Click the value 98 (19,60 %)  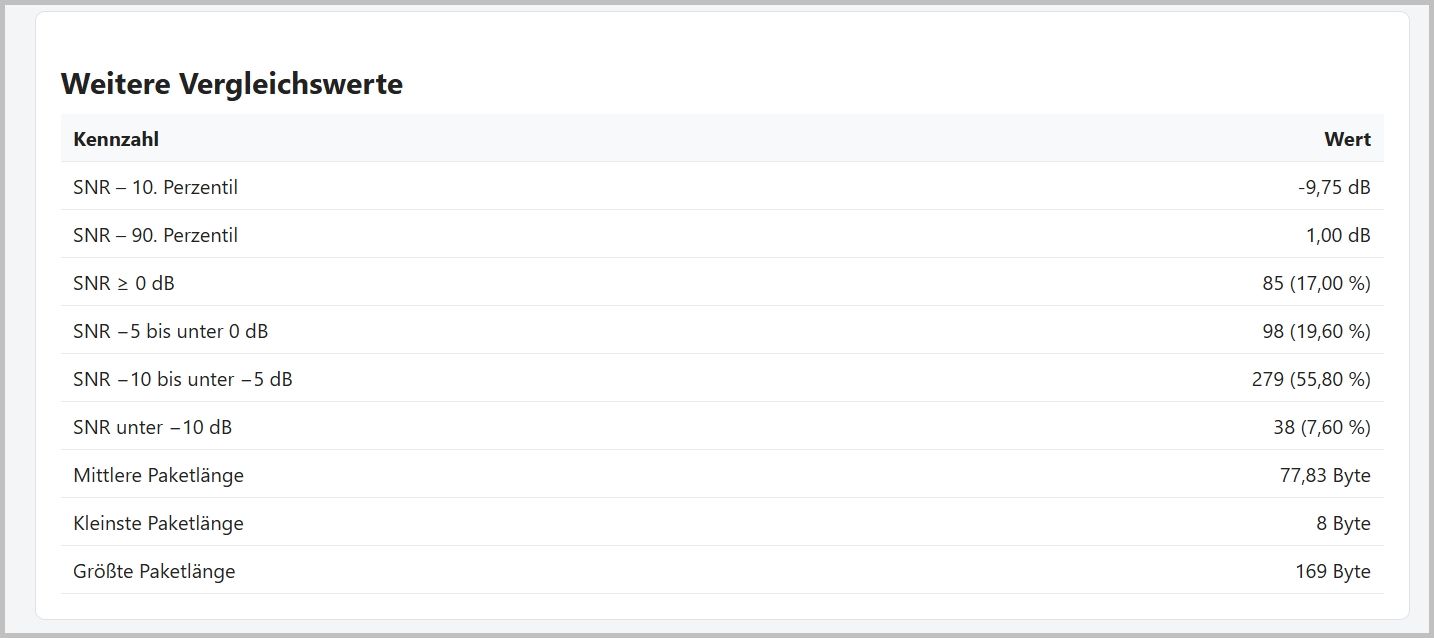pyautogui.click(x=1316, y=331)
